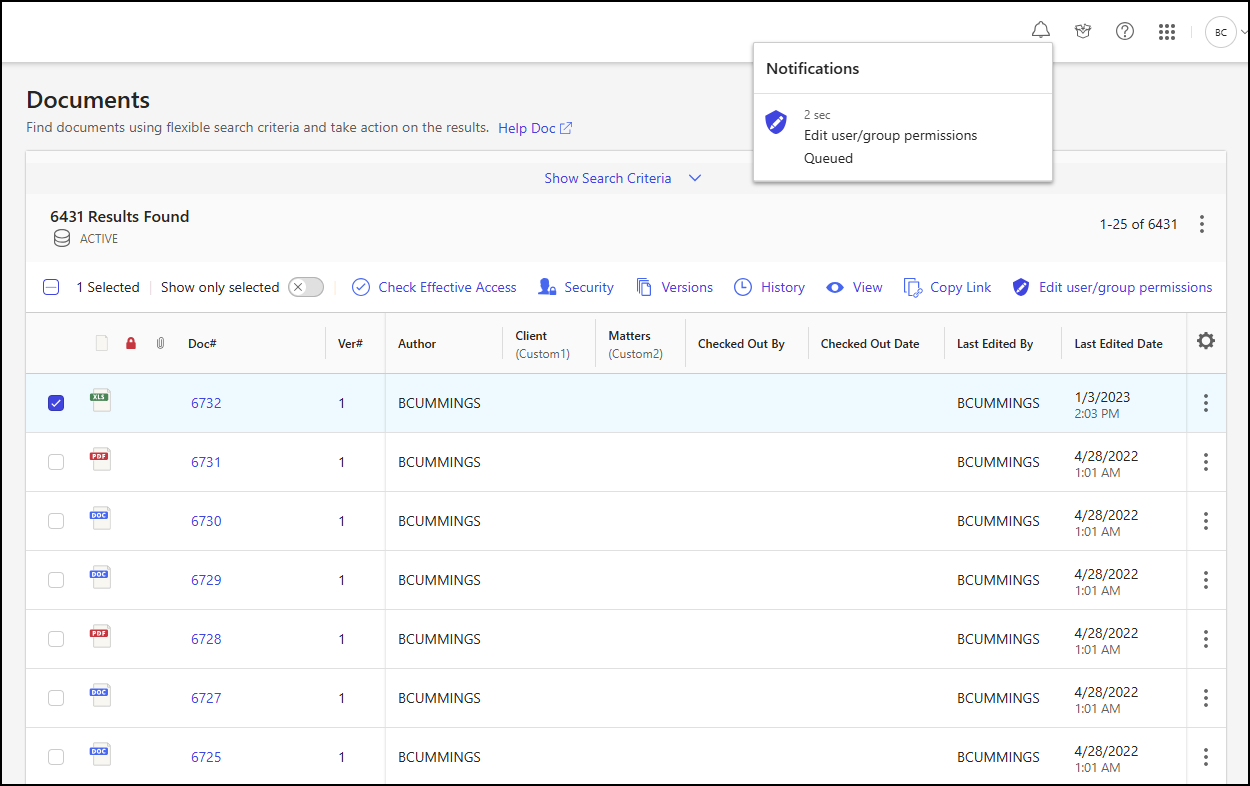Select Copy Link from the toolbar
Viewport: 1250px width, 786px height.
point(946,287)
